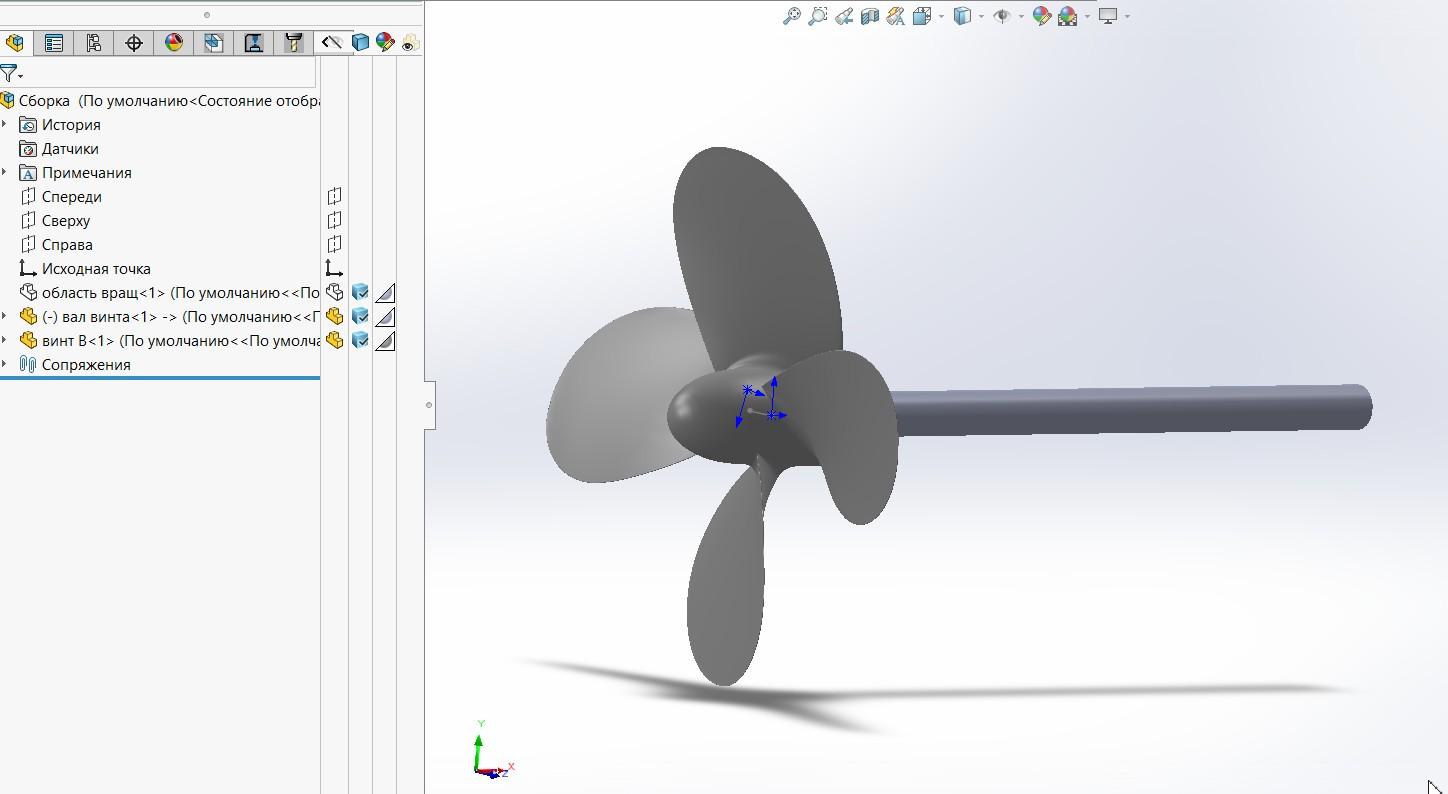Viewport: 1448px width, 794px height.
Task: Click the Zoom to Fit magnifier icon
Action: pyautogui.click(x=791, y=16)
